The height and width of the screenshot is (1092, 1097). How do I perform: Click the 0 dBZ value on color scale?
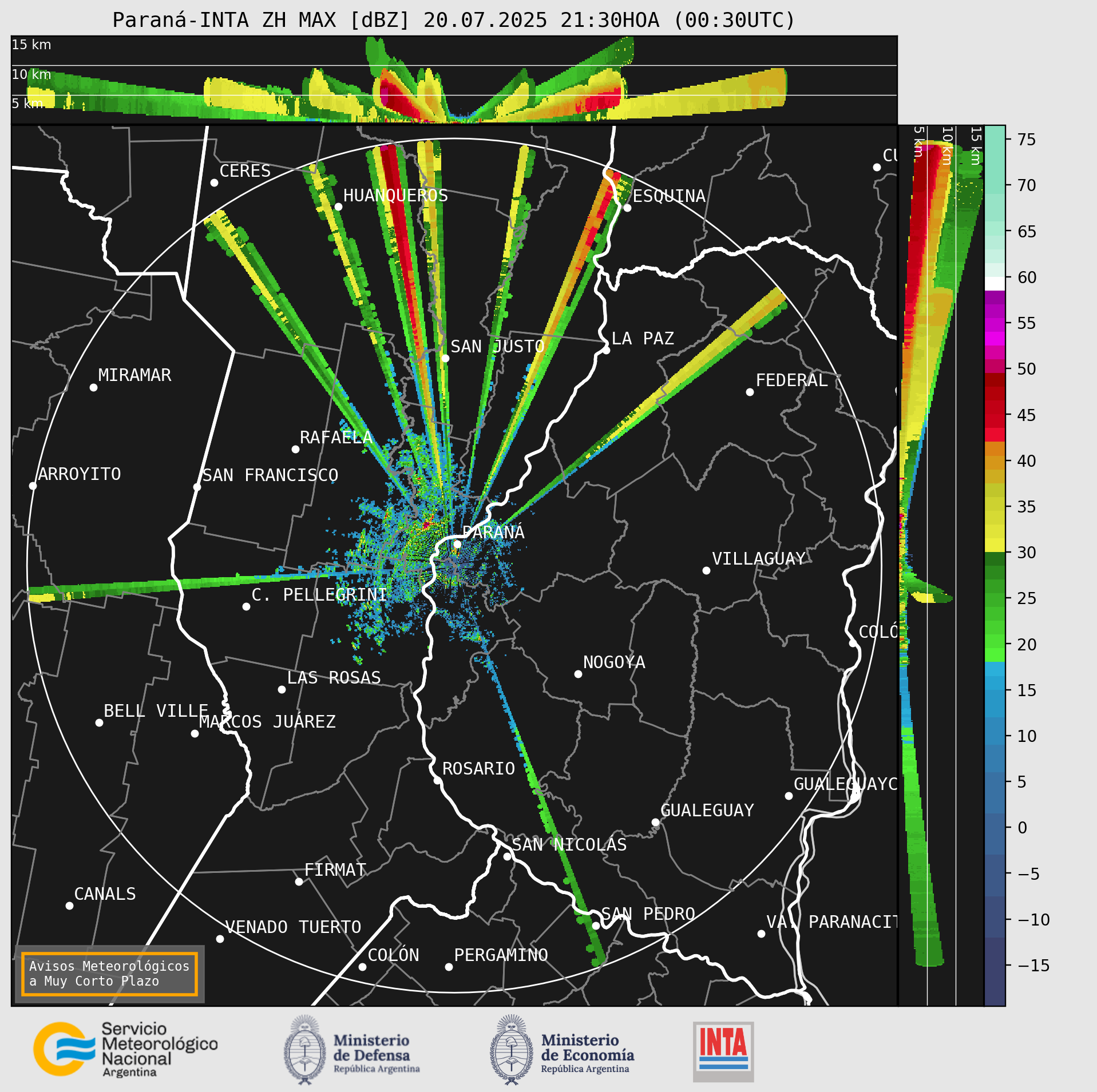1023,828
